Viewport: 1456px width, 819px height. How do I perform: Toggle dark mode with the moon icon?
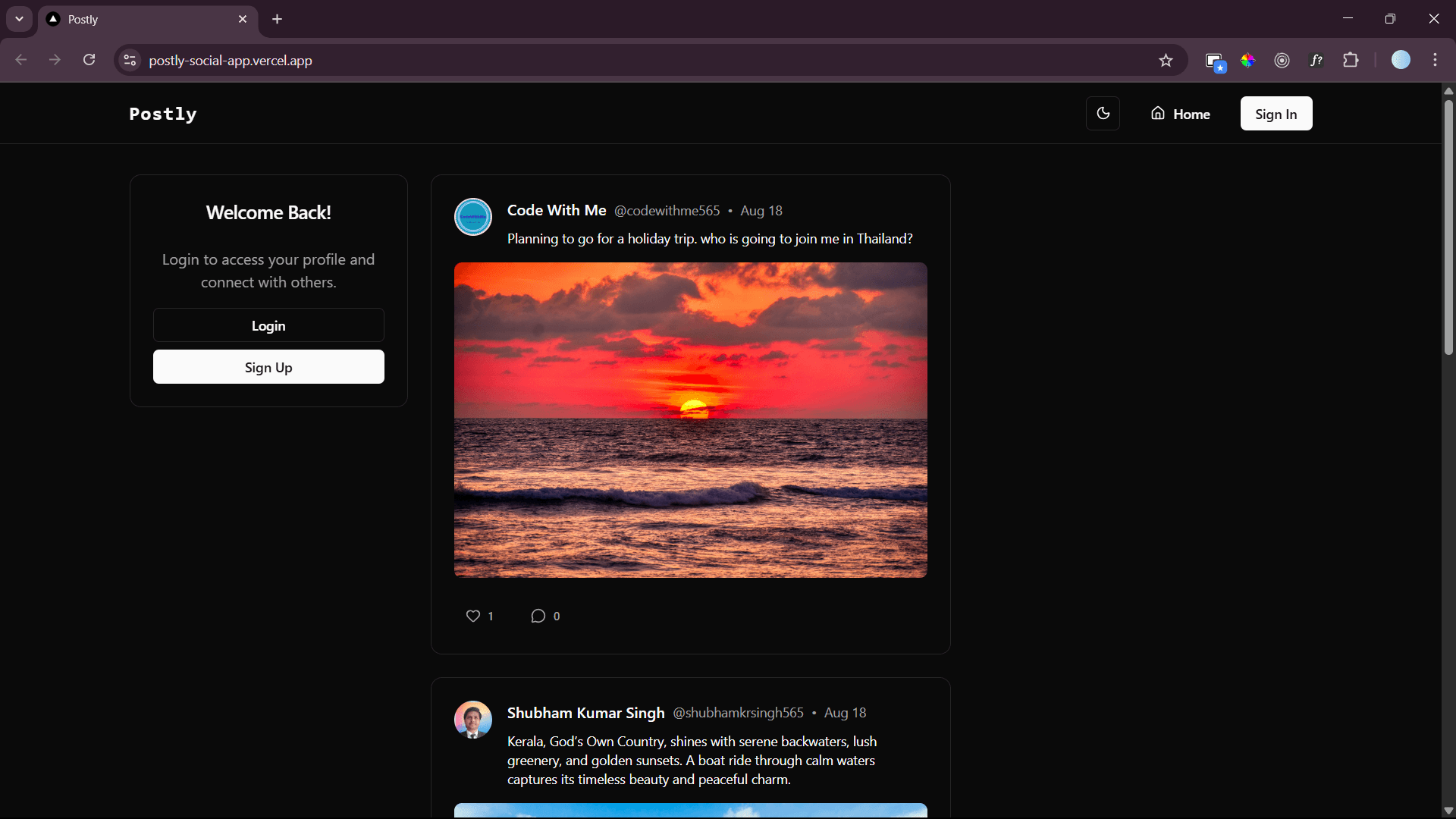[x=1103, y=113]
